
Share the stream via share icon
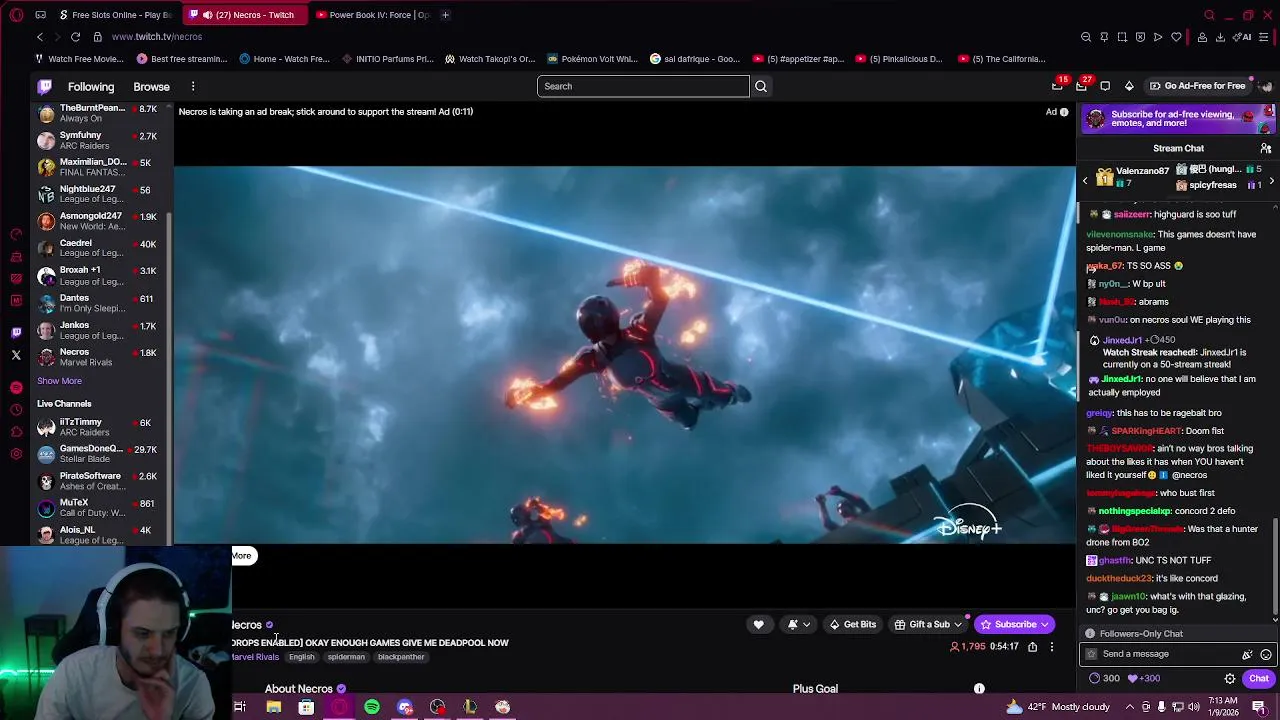[1032, 647]
